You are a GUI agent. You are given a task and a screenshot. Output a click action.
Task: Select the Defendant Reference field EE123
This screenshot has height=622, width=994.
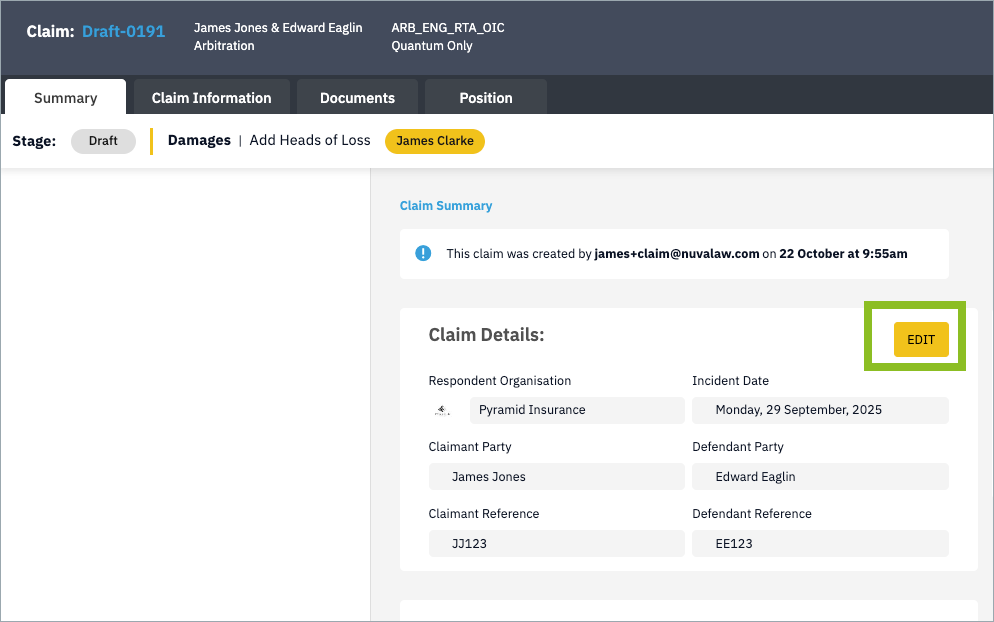820,543
